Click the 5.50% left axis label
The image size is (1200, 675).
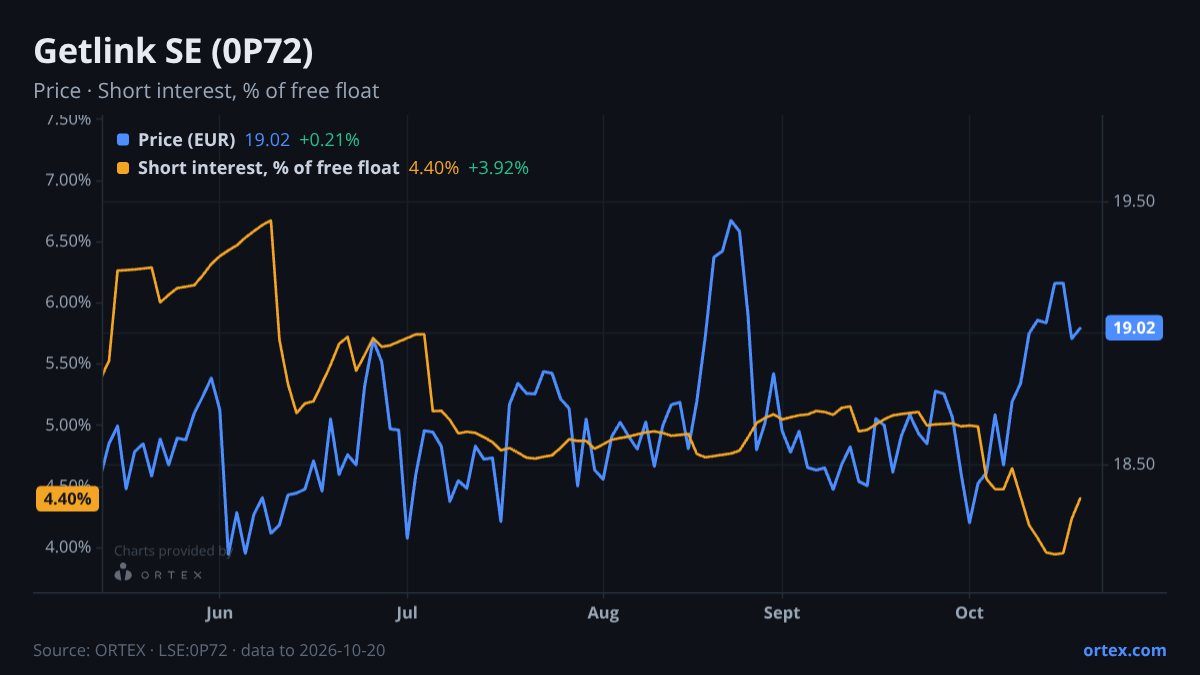point(69,363)
